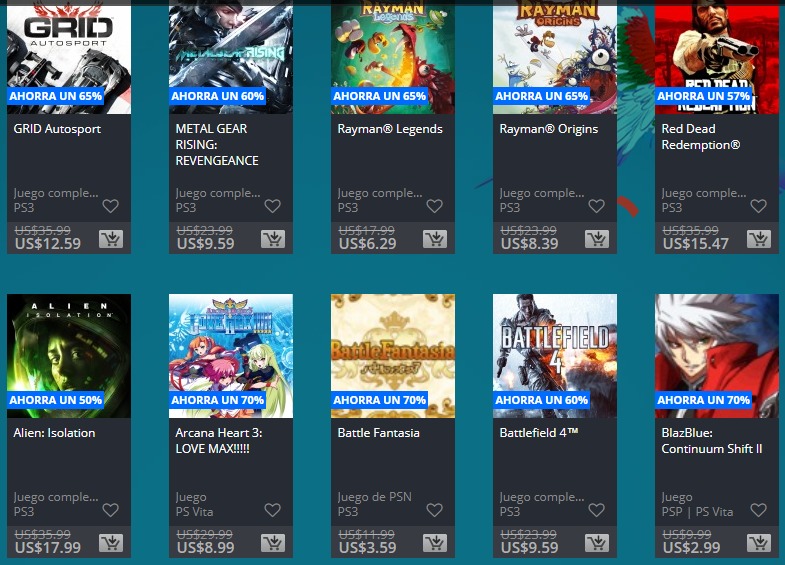Add Alien: Isolation to cart
This screenshot has width=785, height=565.
pyautogui.click(x=111, y=543)
